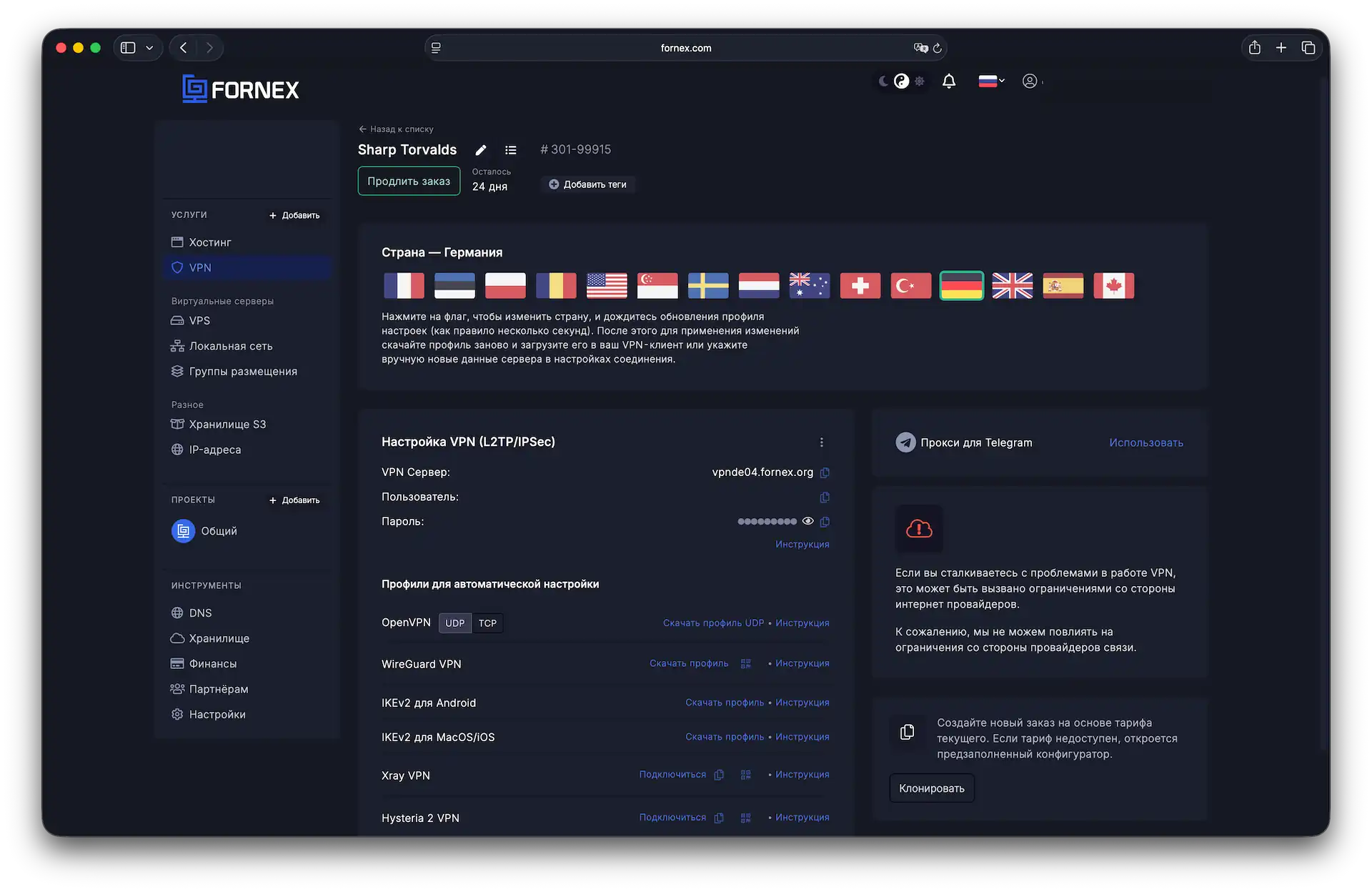Screen dimensions: 1372x892
Task: Click the pencil icon to rename Sharp Torvalds
Action: click(x=481, y=150)
